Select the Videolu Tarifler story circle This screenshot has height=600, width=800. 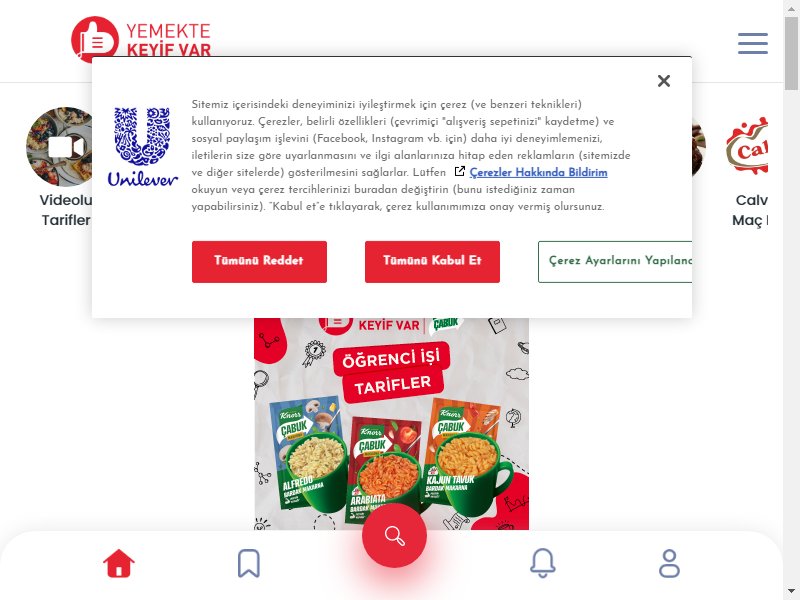[x=59, y=147]
